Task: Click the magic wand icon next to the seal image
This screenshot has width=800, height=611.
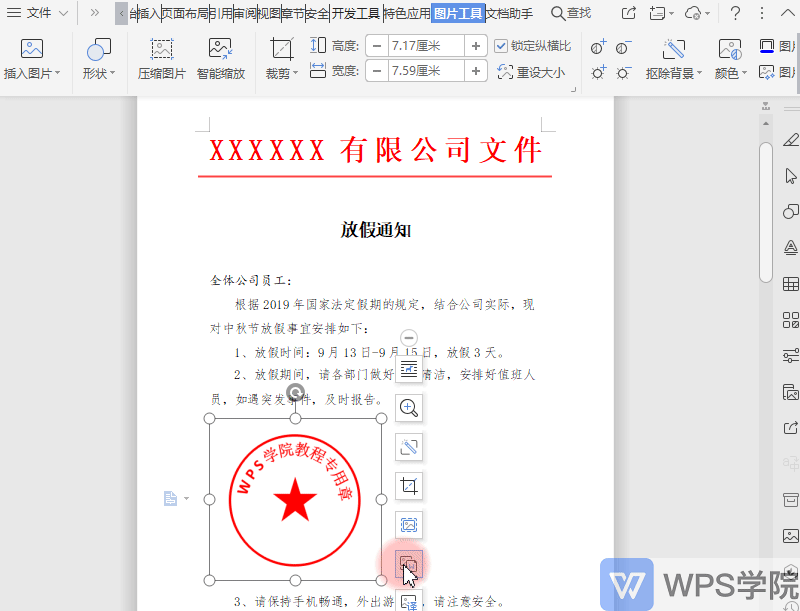Action: [x=408, y=447]
